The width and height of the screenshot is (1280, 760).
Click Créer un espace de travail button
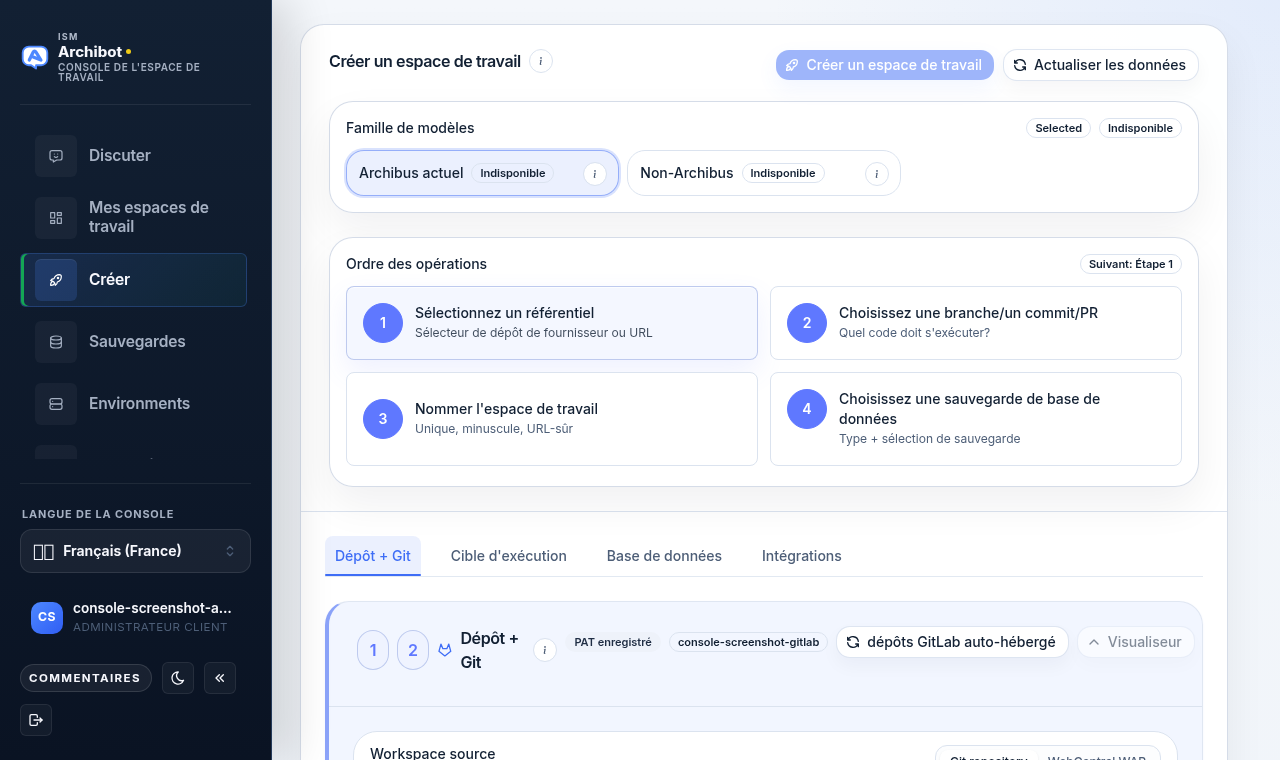(x=885, y=65)
